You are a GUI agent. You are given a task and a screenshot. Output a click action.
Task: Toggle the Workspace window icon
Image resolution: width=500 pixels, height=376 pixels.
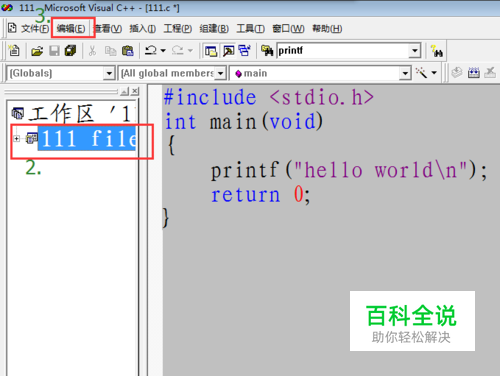pos(211,51)
